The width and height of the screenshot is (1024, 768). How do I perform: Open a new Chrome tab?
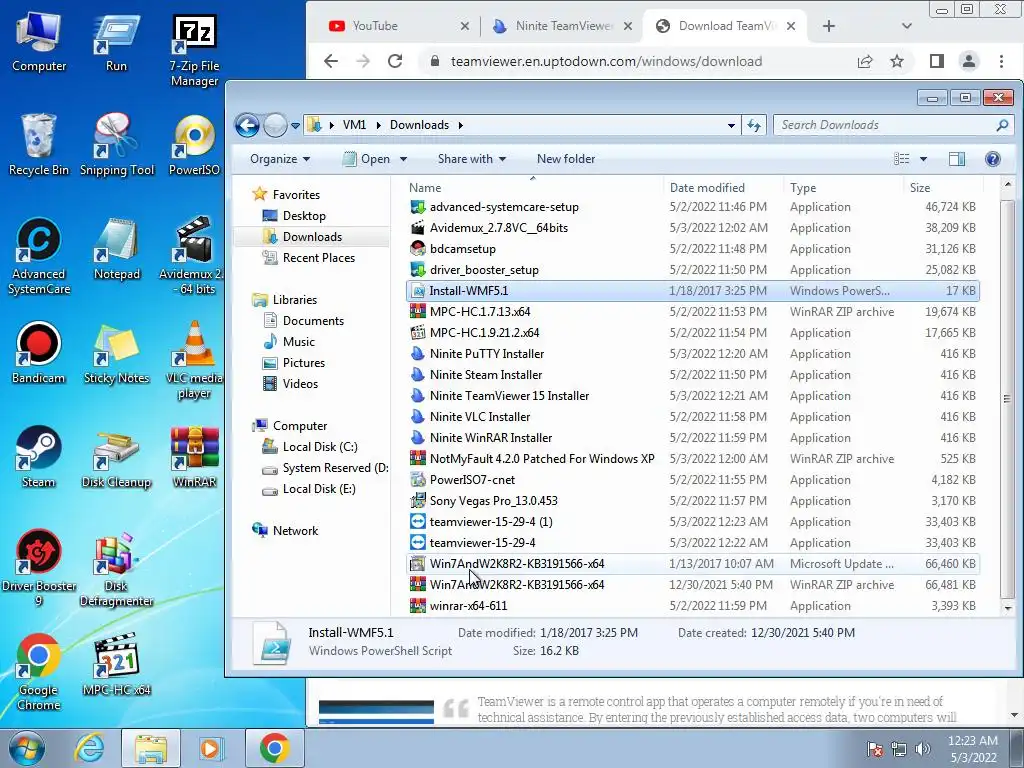pyautogui.click(x=829, y=26)
